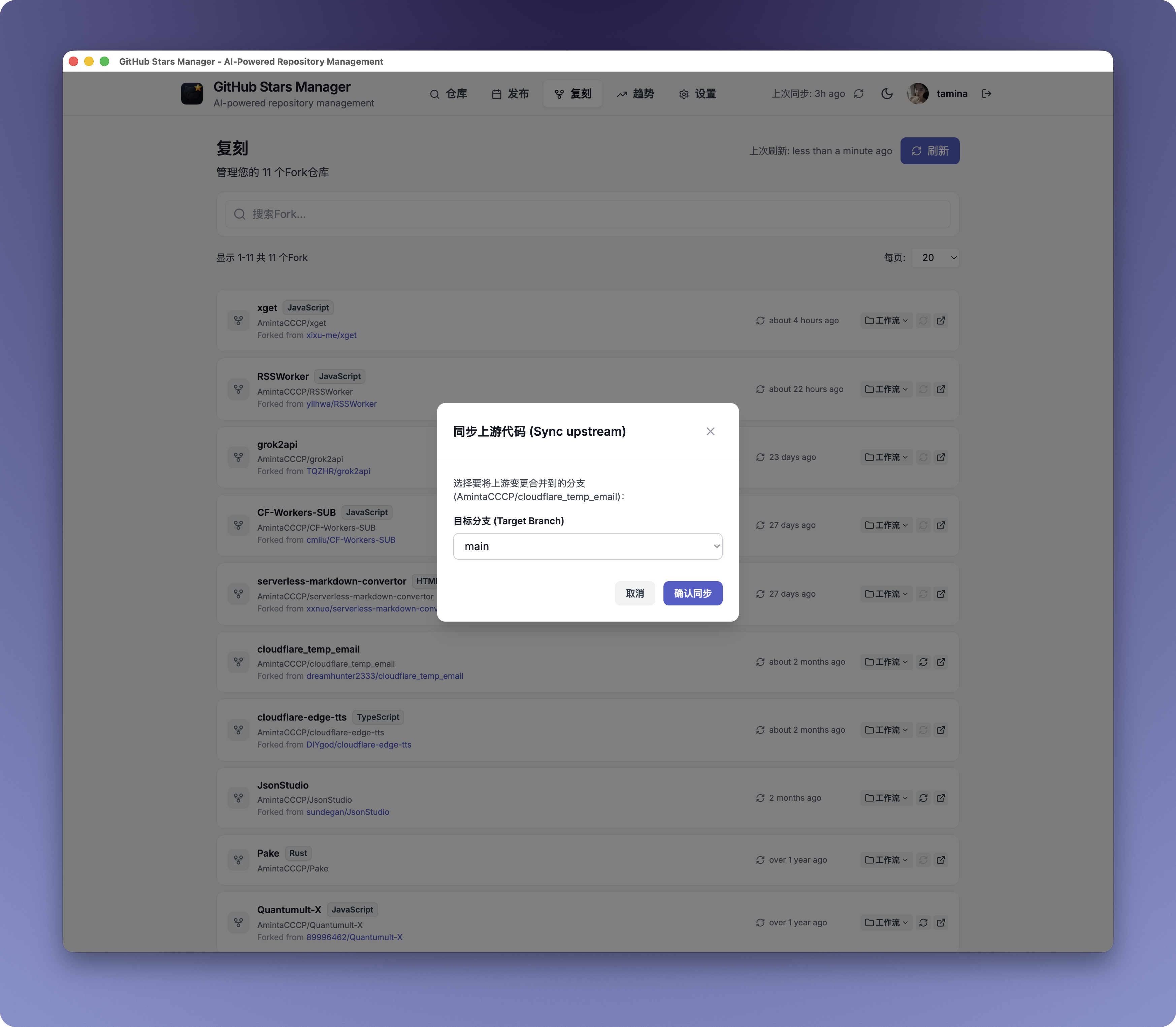The image size is (1176, 1027).
Task: Click the tamina user avatar
Action: [918, 94]
